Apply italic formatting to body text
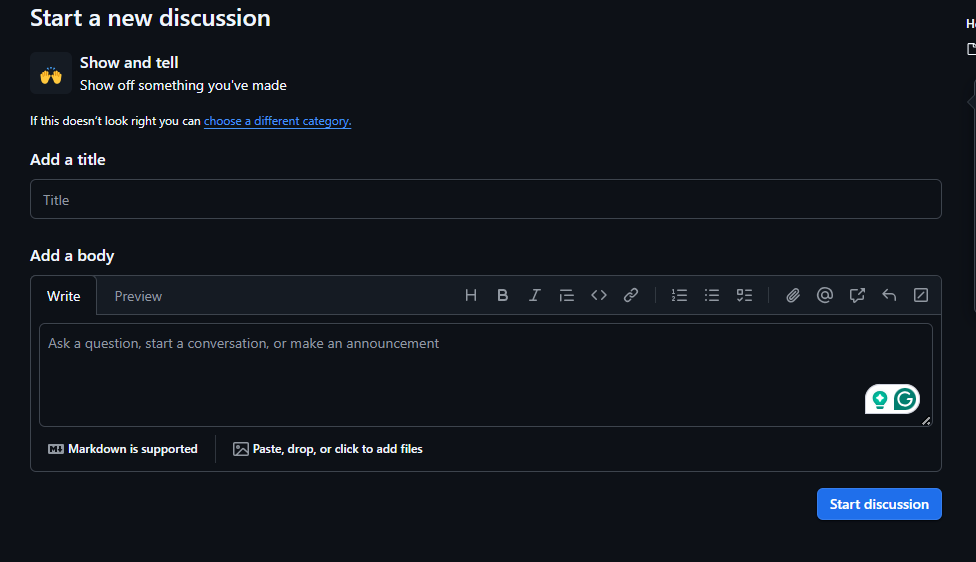Image resolution: width=976 pixels, height=562 pixels. (535, 295)
